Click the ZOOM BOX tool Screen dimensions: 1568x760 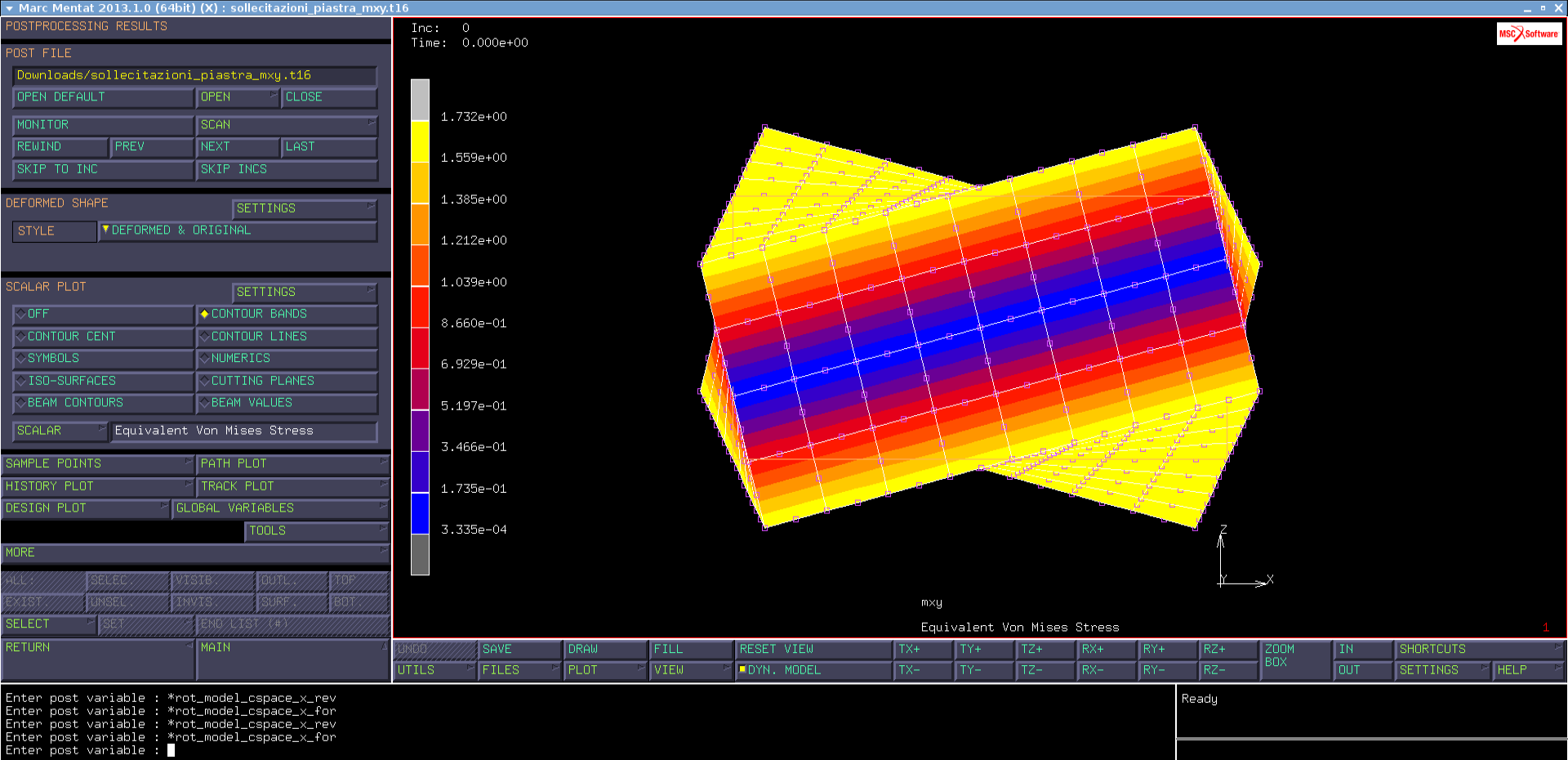click(x=1294, y=659)
